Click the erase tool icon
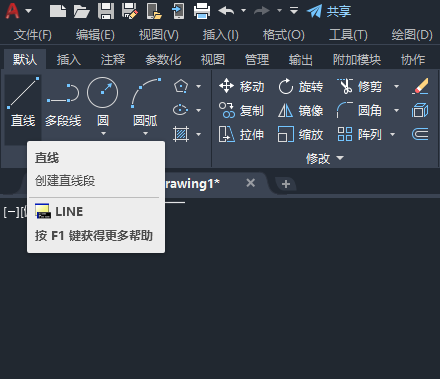 click(x=420, y=86)
